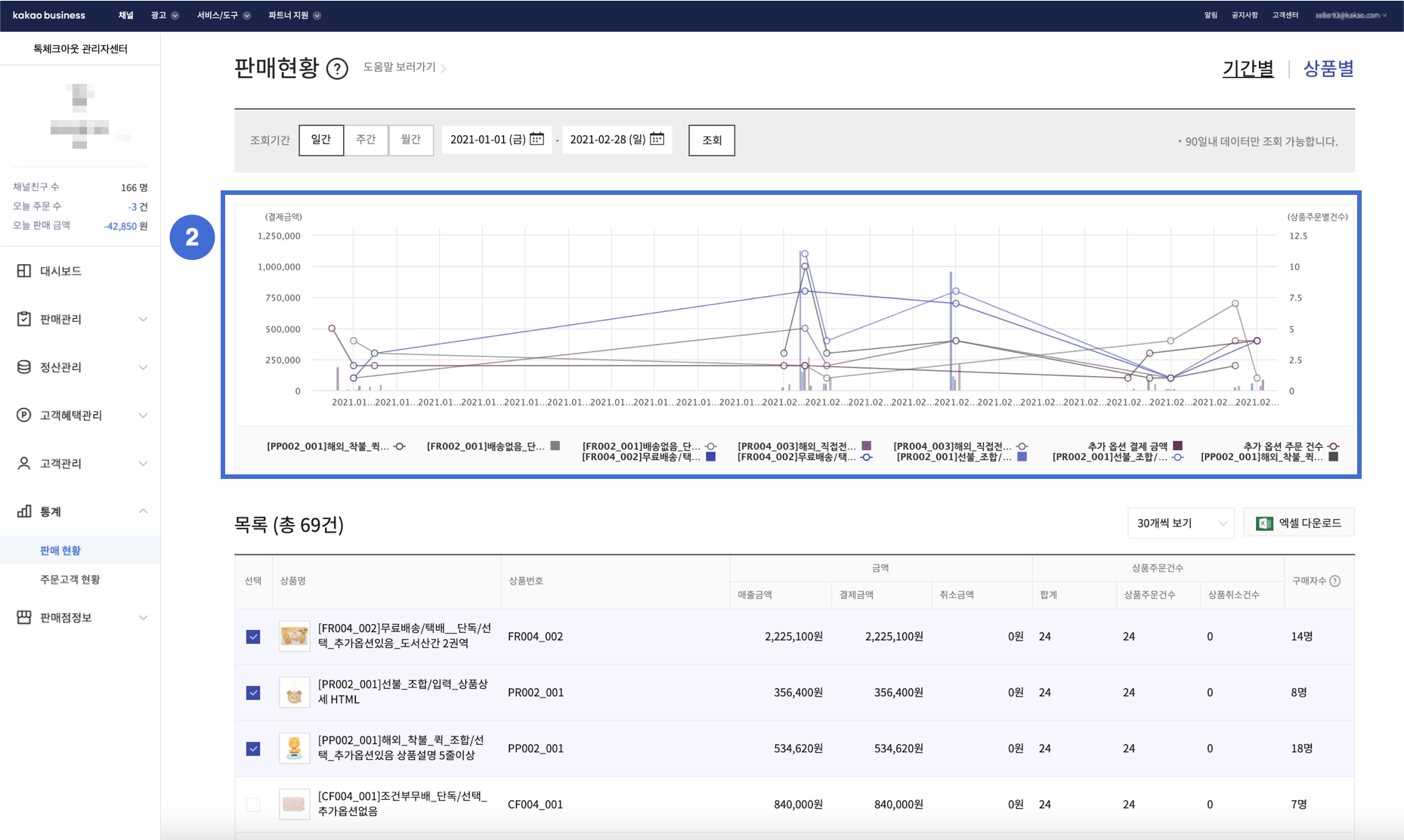
Task: Click the 대시보드 dashboard icon in sidebar
Action: pyautogui.click(x=24, y=270)
